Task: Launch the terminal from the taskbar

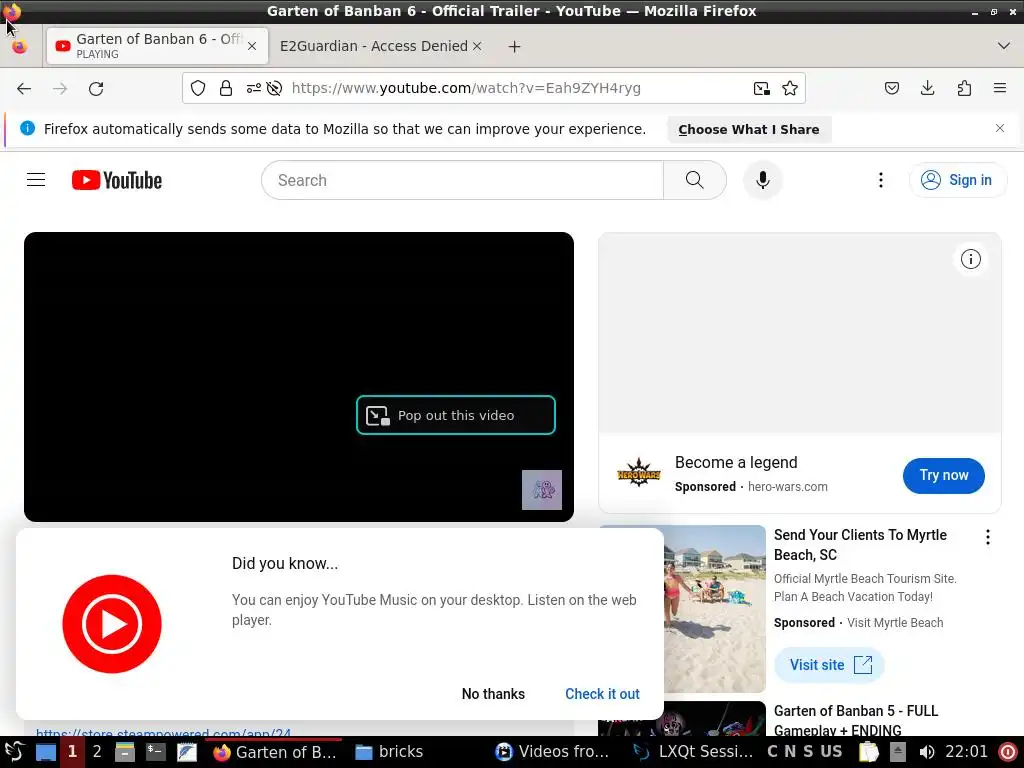Action: point(155,752)
